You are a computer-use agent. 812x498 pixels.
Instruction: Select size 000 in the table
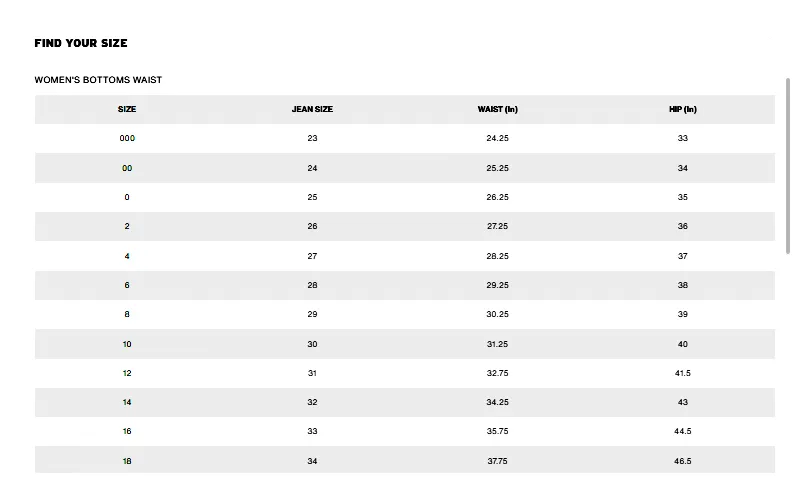127,138
